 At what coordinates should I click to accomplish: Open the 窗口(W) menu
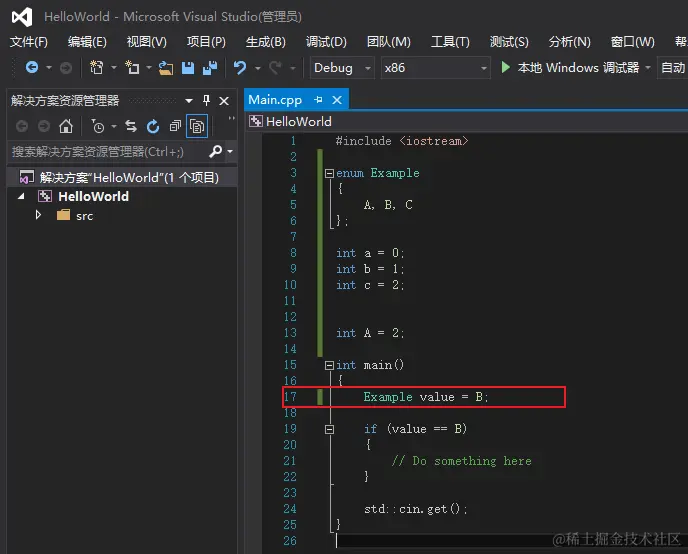(x=633, y=42)
